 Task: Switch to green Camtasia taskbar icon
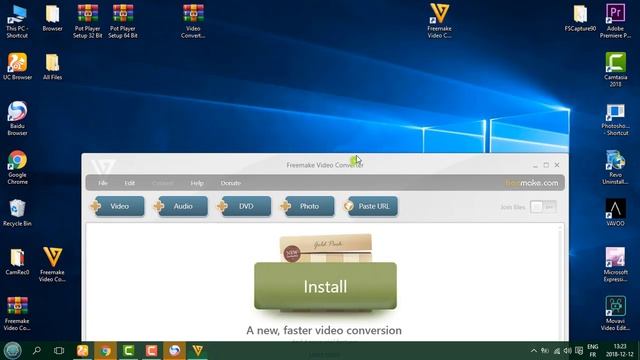point(128,350)
